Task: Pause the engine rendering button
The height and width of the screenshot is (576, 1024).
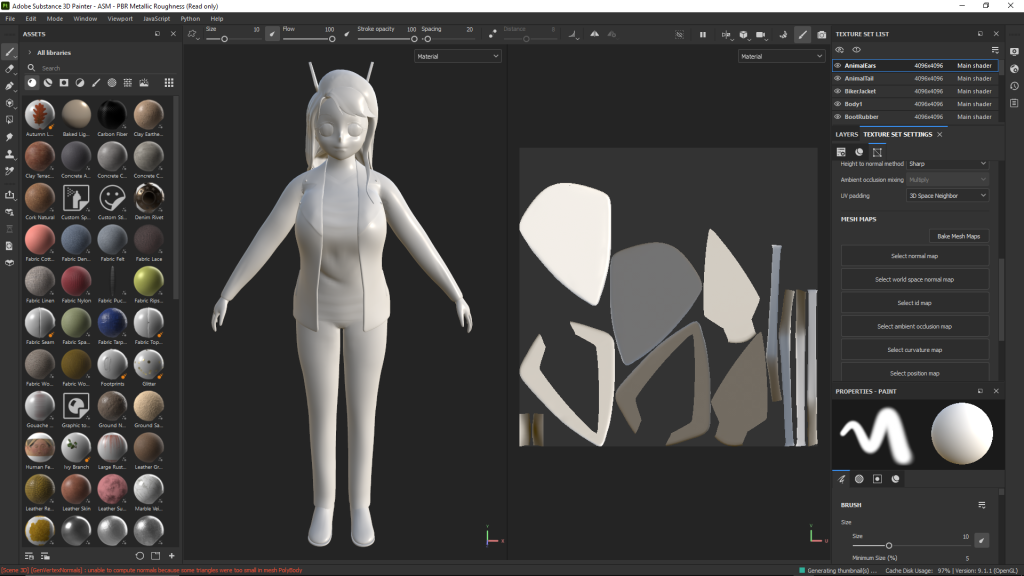Action: 703,34
